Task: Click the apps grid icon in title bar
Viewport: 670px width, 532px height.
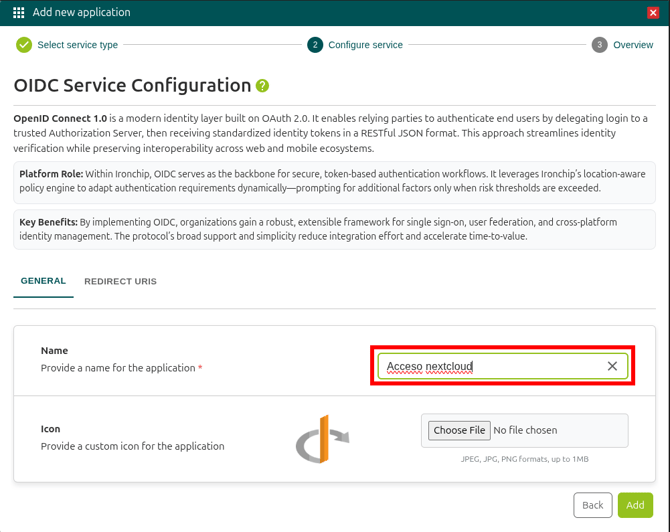Action: [x=18, y=13]
